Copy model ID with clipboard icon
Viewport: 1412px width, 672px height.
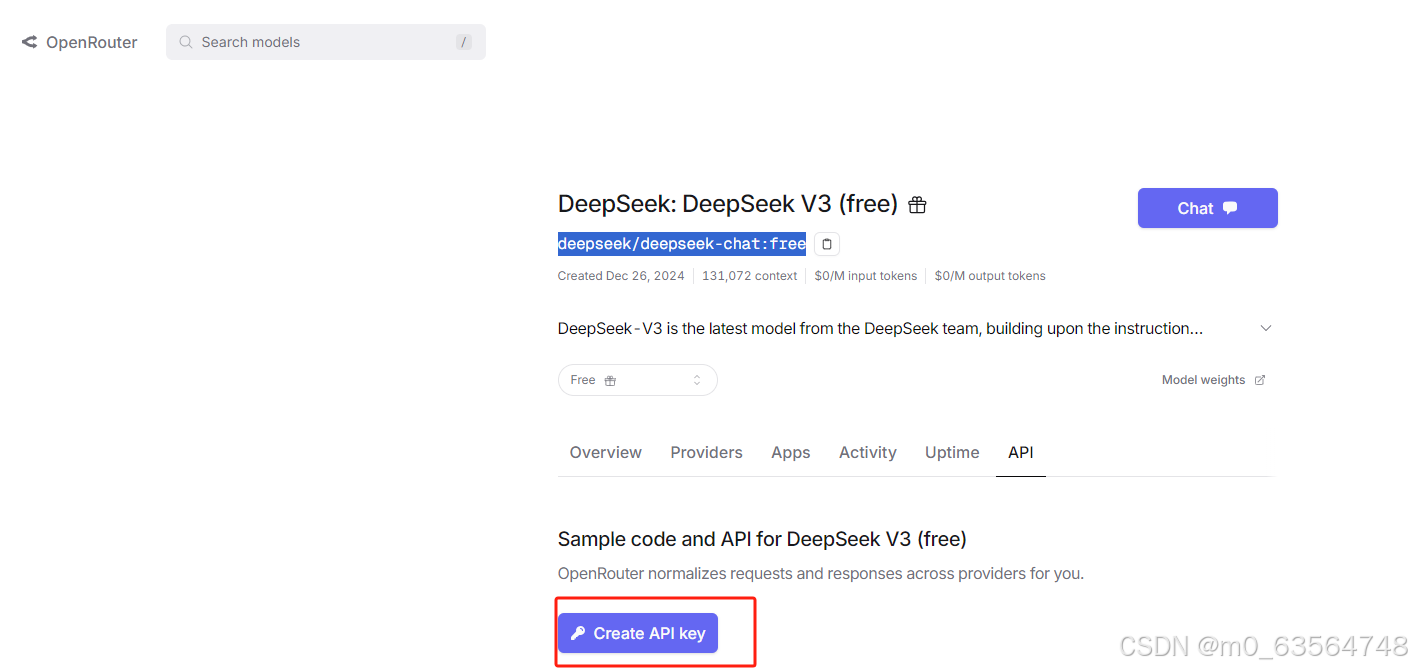[826, 244]
